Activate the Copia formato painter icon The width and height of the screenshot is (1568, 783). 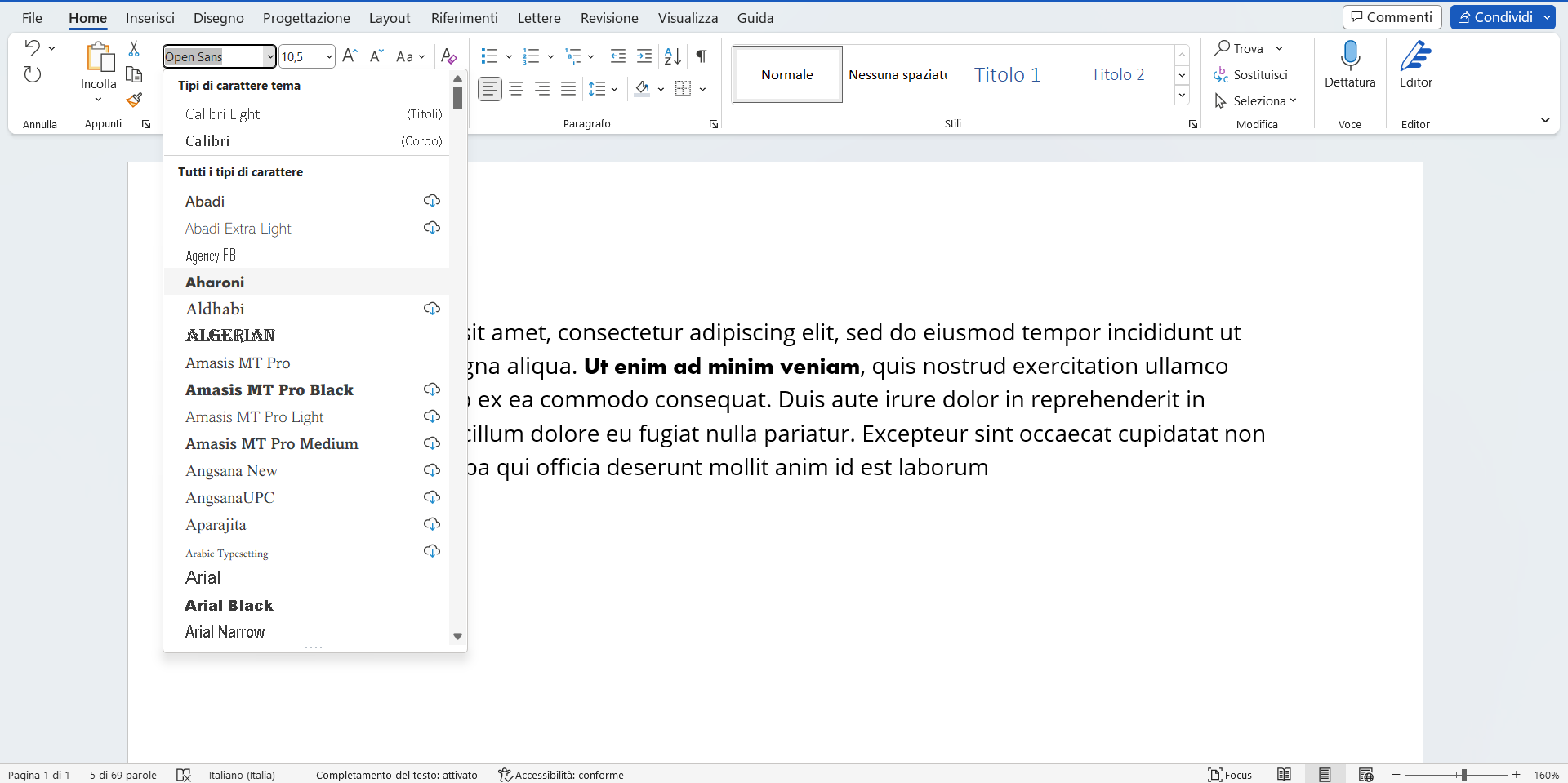(x=134, y=100)
